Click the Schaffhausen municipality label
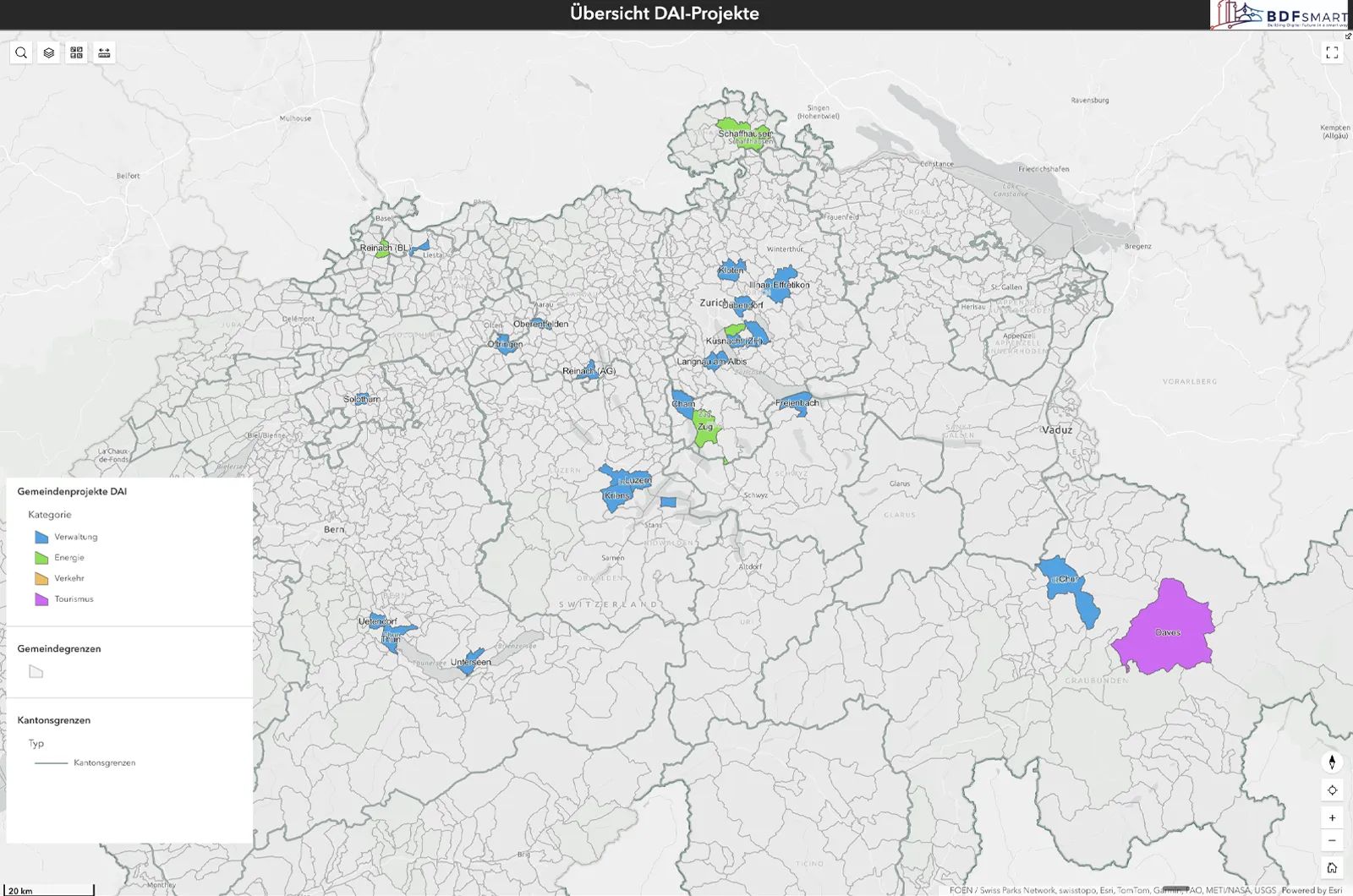 (x=744, y=134)
